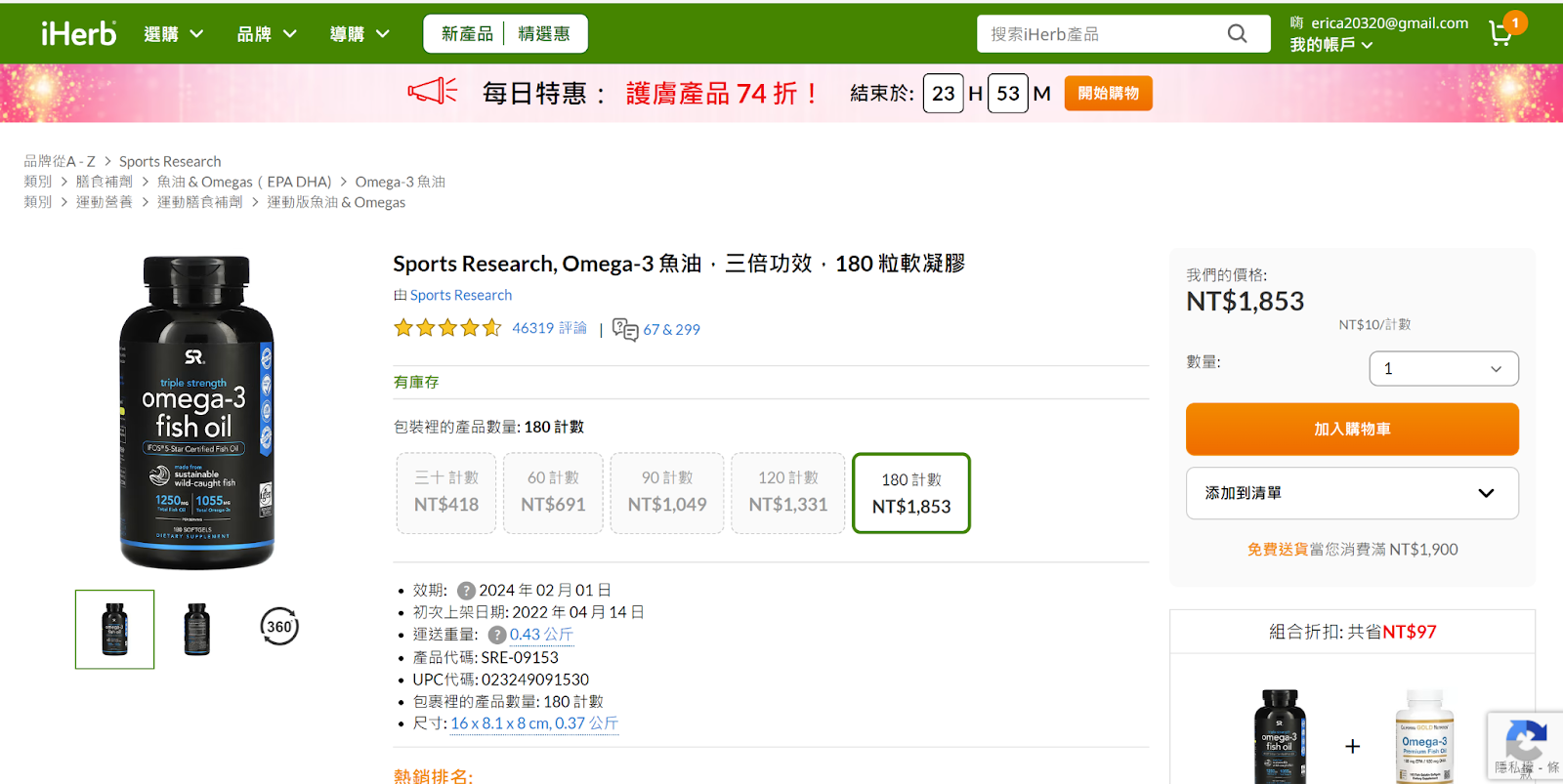
Task: Click the five-star rating icons
Action: pos(447,328)
